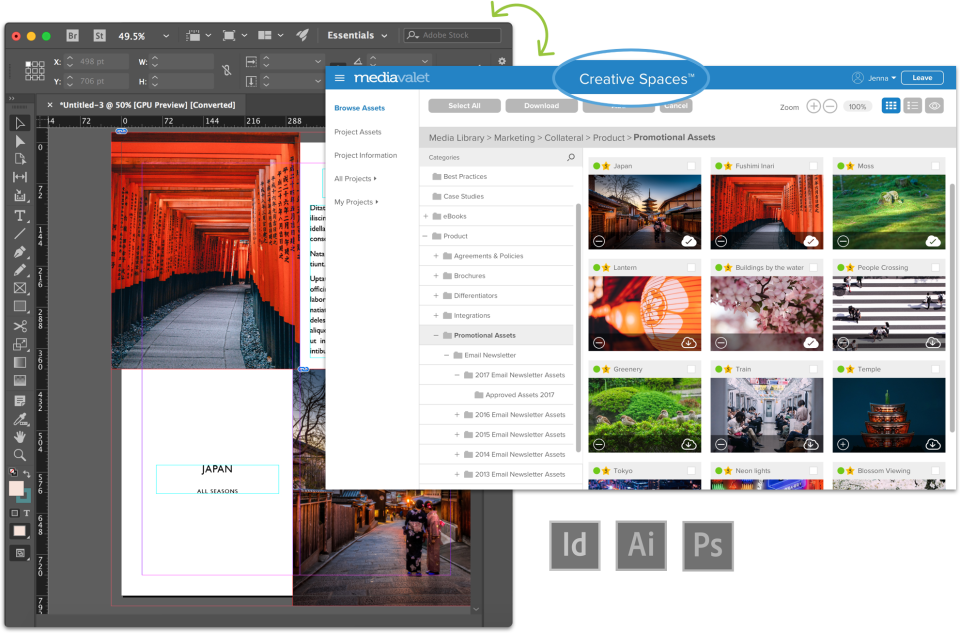Click the Leave button
This screenshot has height=633, width=960.
921,78
